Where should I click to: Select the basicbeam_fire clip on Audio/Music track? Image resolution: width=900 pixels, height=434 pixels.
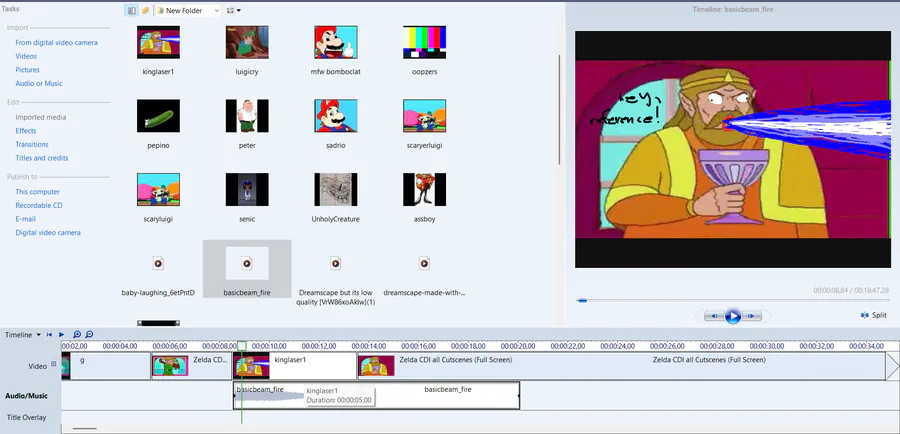(377, 396)
